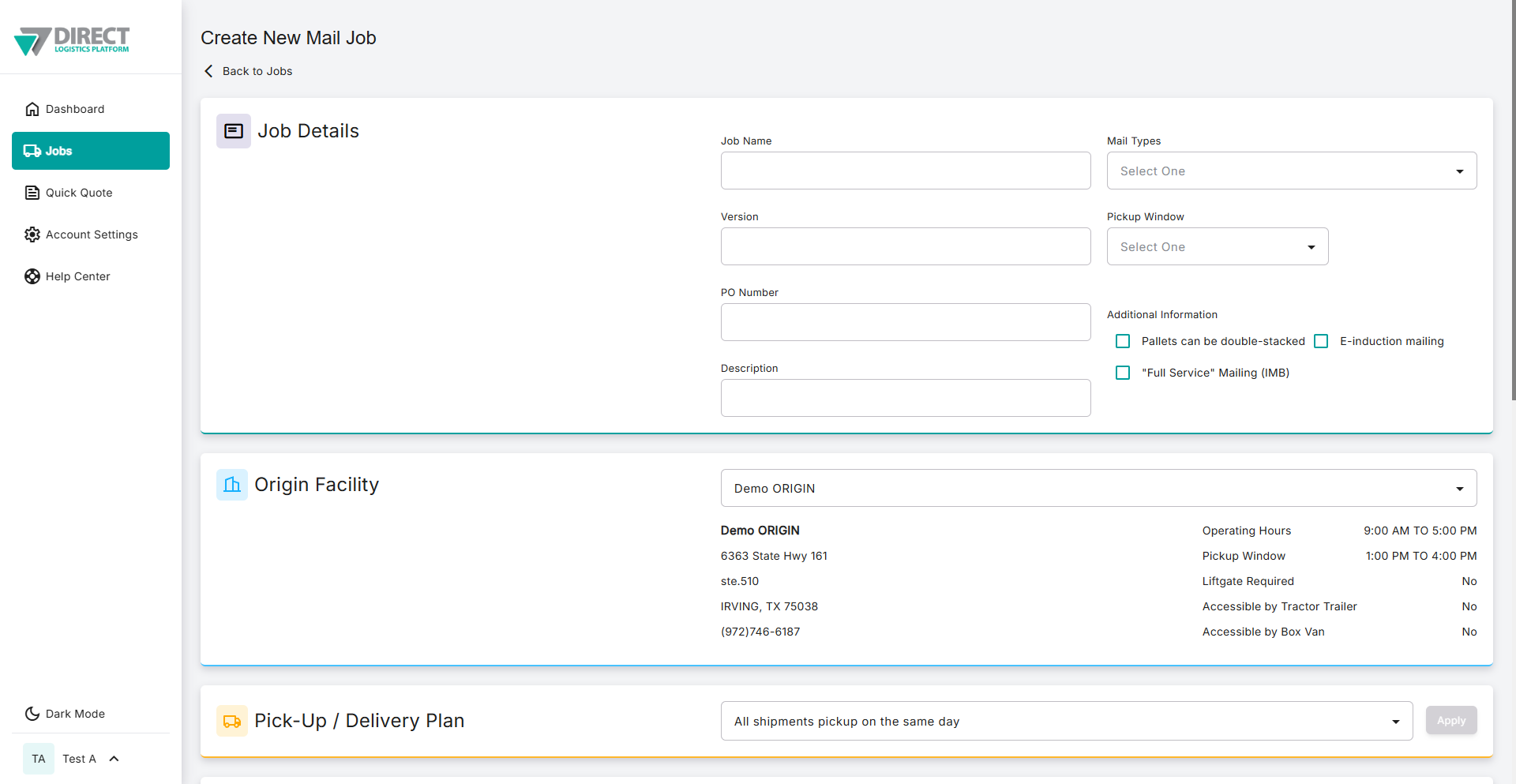The image size is (1516, 784).
Task: Click the address 6363 State Hwy 161
Action: pos(774,556)
